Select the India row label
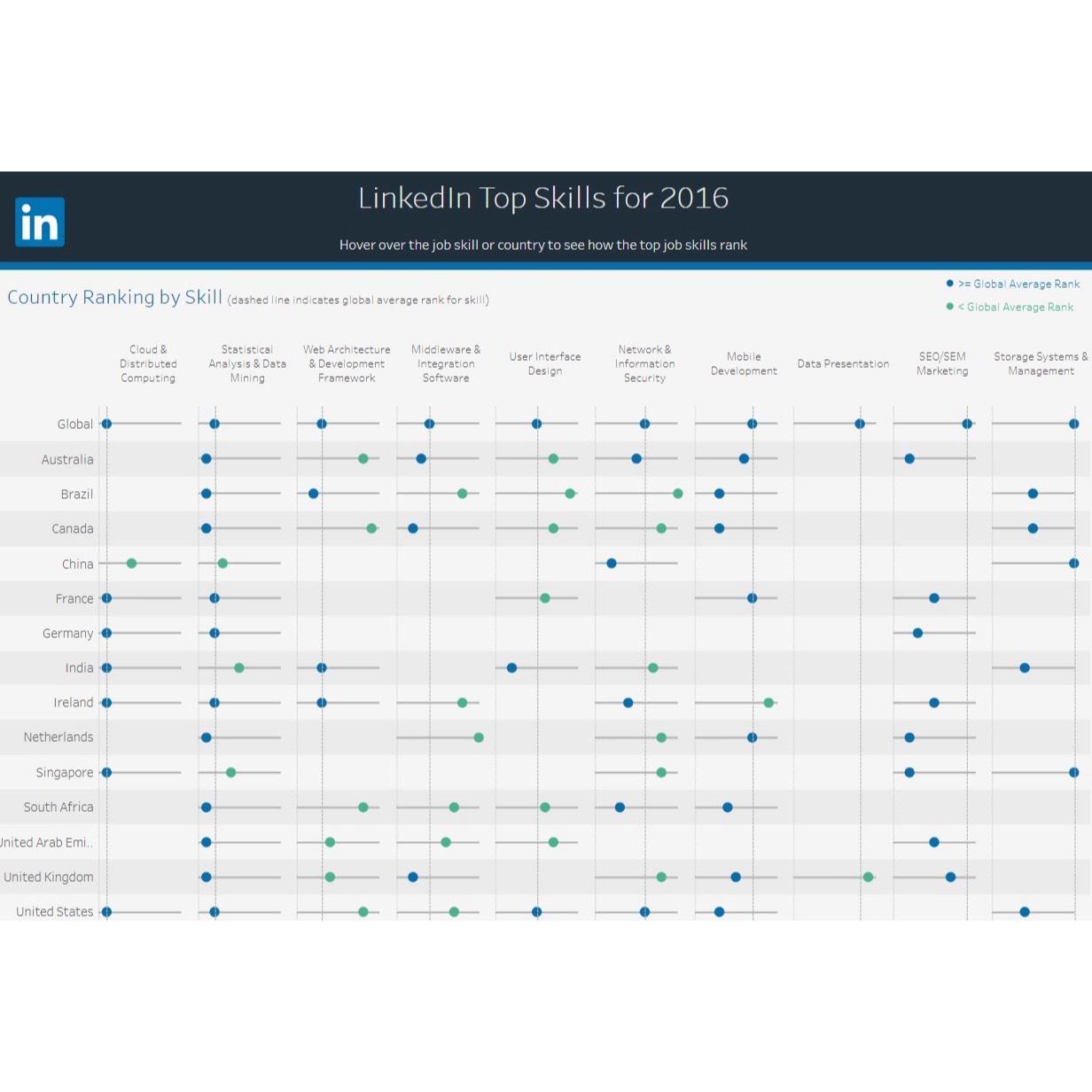This screenshot has height=1092, width=1092. tap(79, 667)
